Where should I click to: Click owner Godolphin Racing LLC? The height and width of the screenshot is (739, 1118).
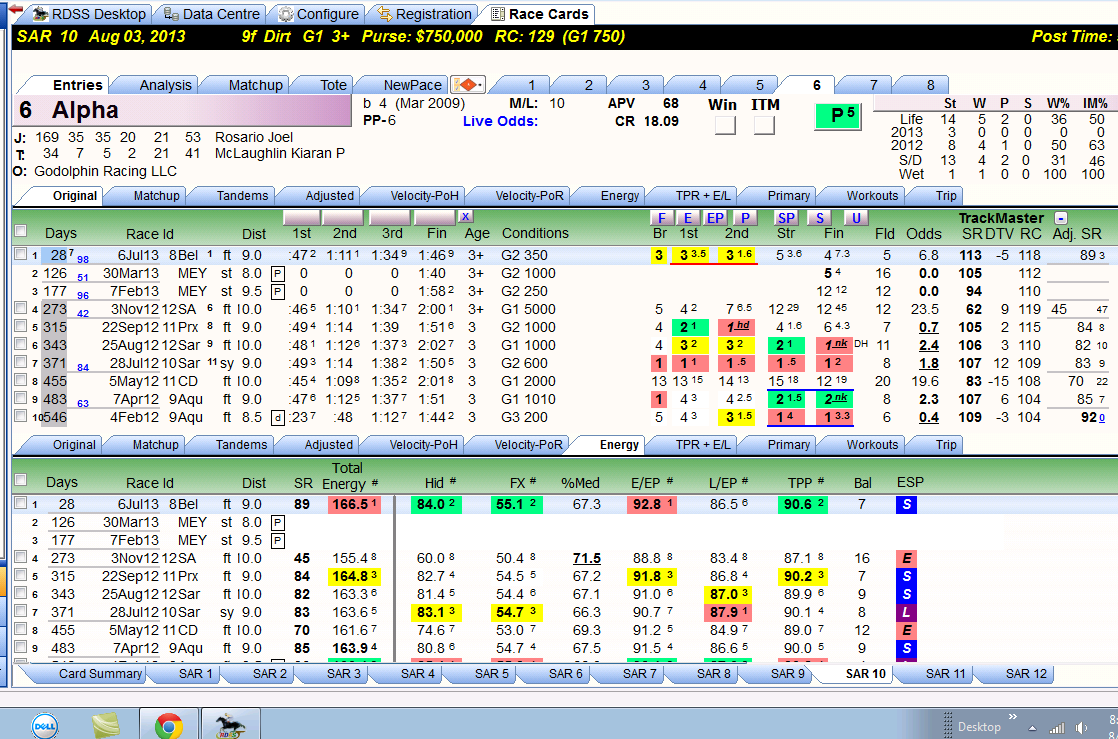(106, 171)
